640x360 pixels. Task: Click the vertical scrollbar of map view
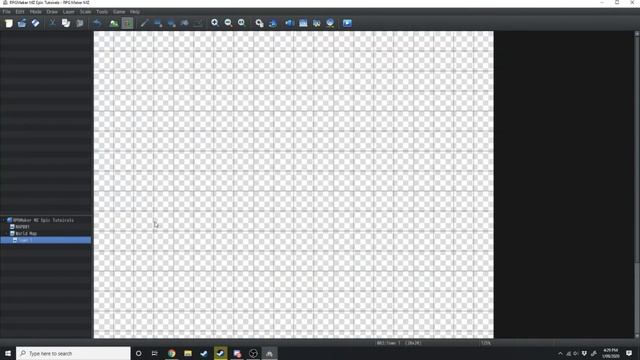637,184
